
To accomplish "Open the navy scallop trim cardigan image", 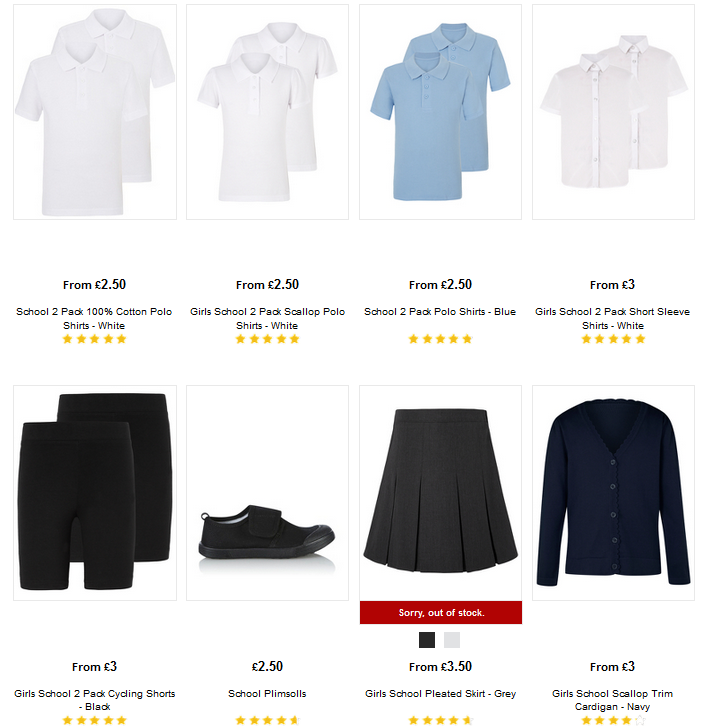I will [613, 493].
